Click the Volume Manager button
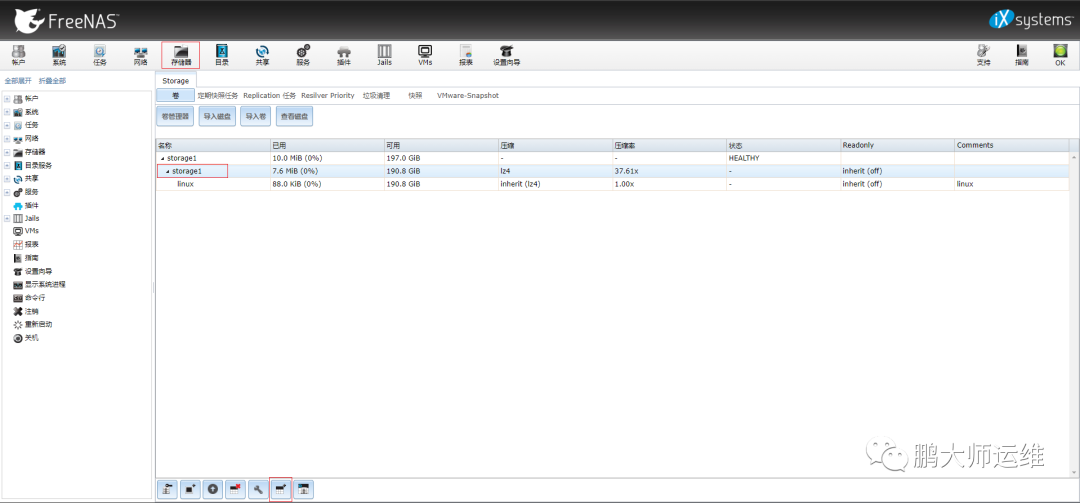Screen dimensions: 1080x503 (x=175, y=116)
